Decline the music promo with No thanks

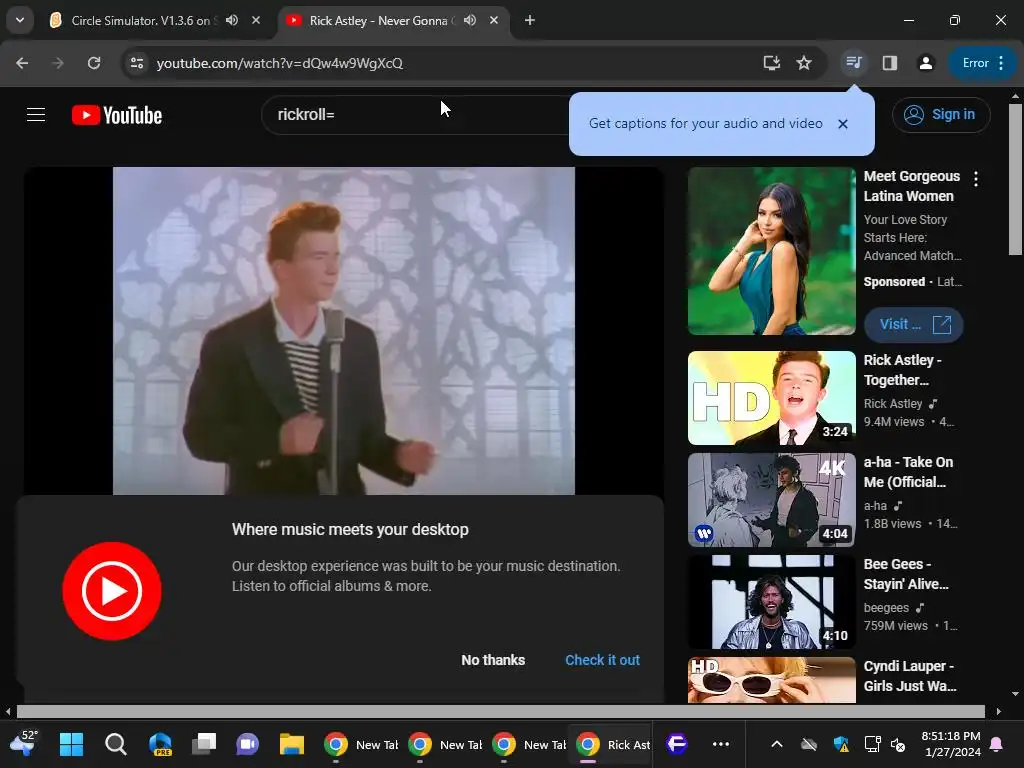click(x=493, y=660)
